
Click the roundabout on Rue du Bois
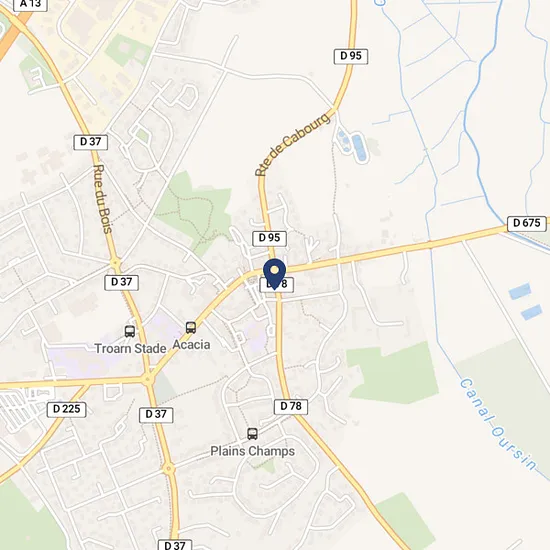115,263
